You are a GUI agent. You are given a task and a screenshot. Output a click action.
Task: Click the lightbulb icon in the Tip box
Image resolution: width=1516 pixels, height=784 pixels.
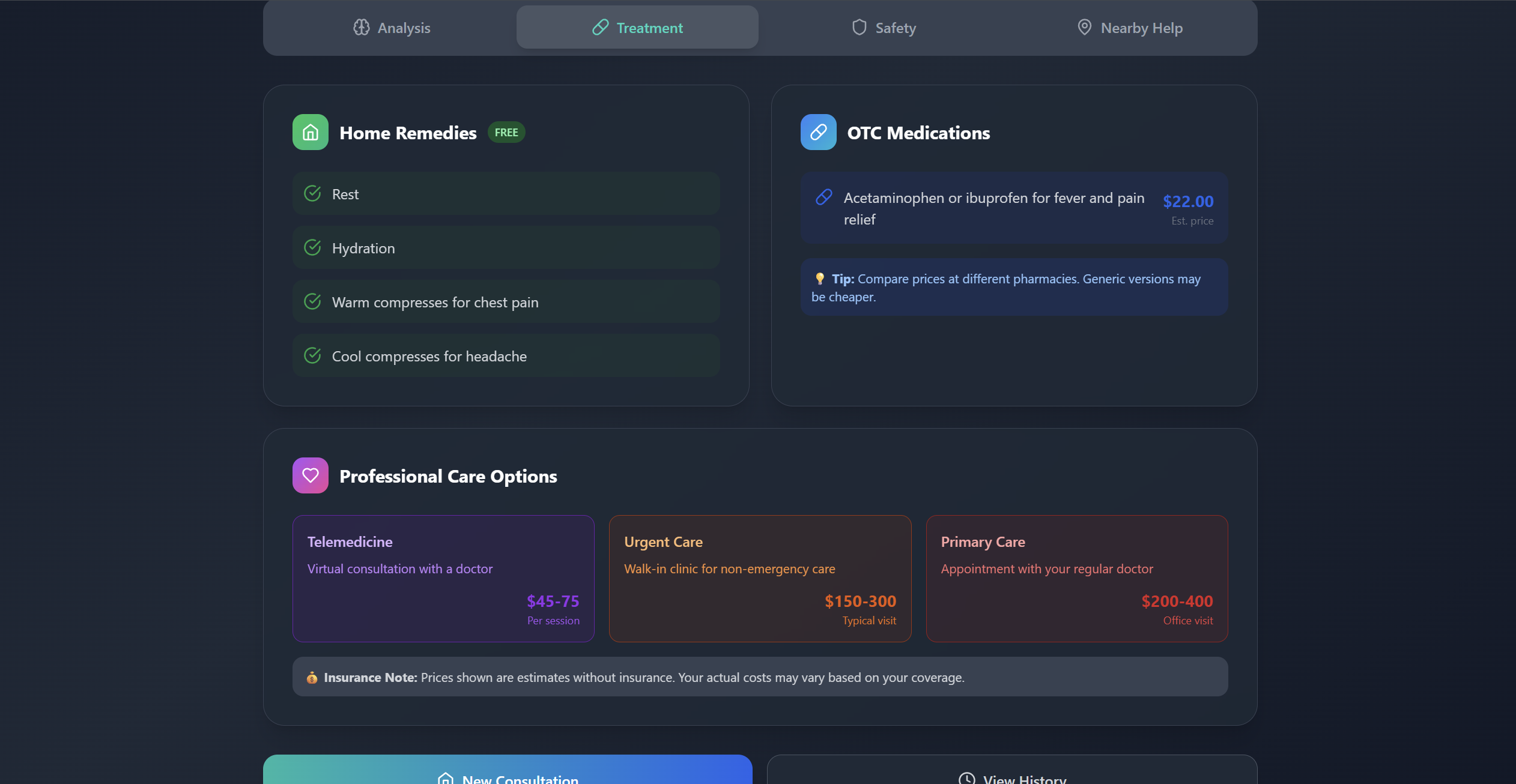pos(820,279)
